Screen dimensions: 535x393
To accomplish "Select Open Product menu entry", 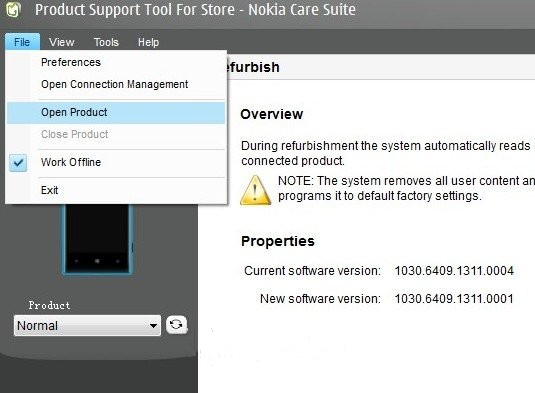I will click(x=116, y=113).
